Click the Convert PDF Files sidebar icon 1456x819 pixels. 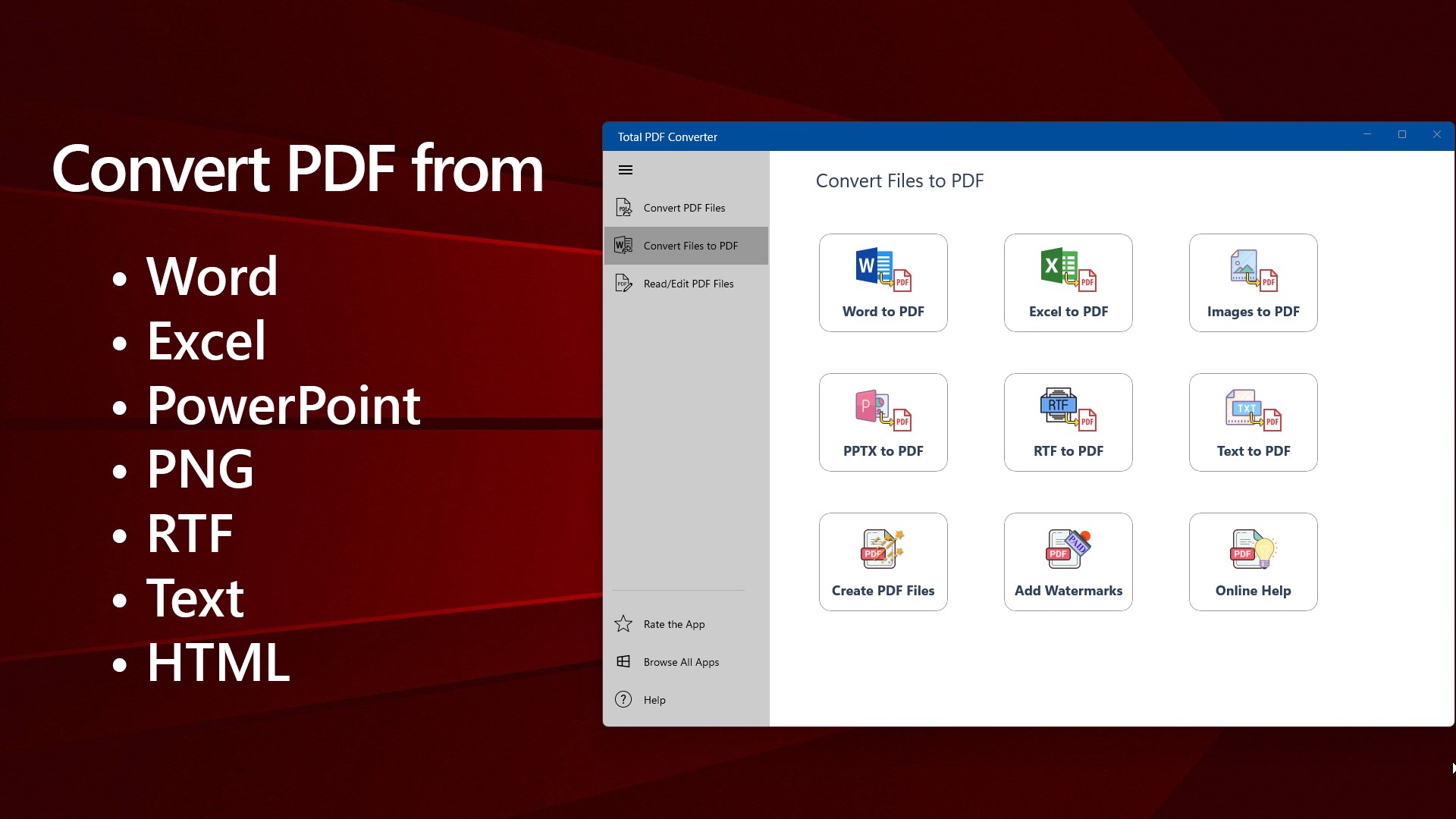tap(623, 206)
